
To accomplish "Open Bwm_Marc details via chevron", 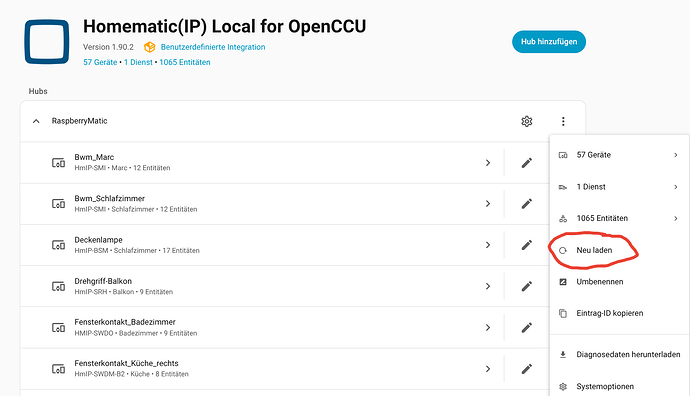I will (x=488, y=163).
